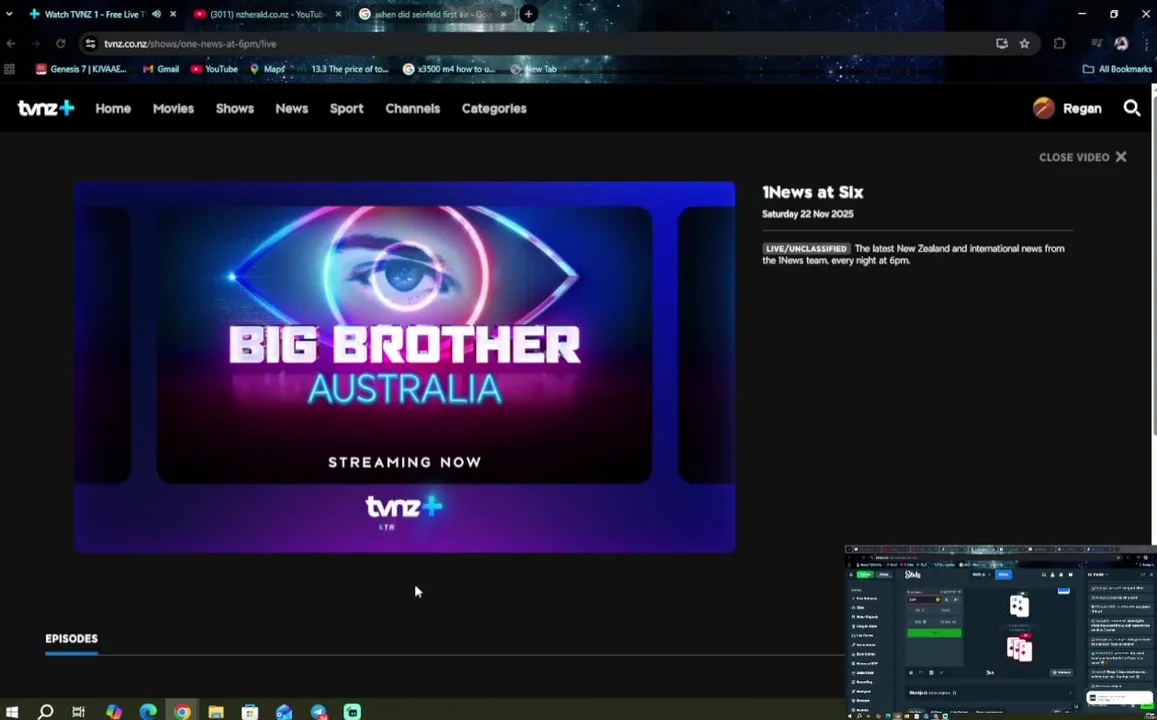
Task: Open the Gmail bookmark
Action: (161, 69)
